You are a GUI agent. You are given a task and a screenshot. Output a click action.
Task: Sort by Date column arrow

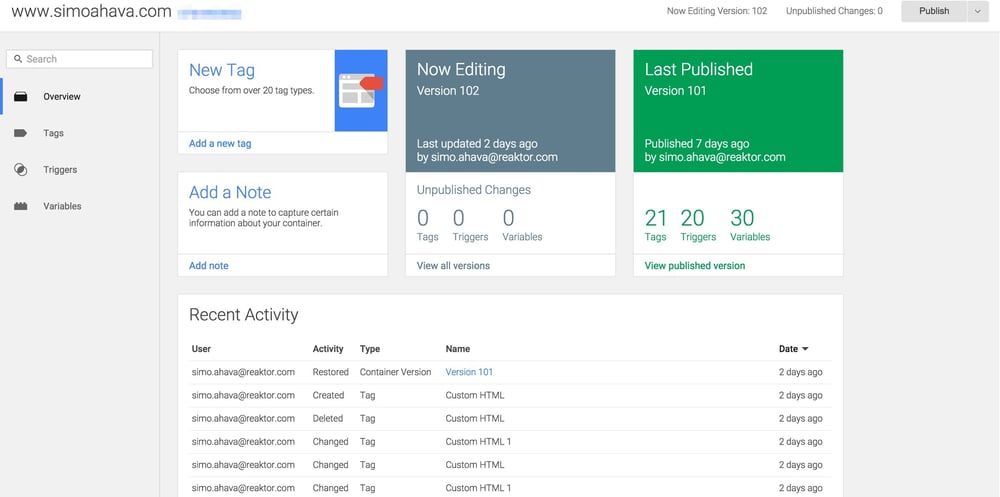coord(805,349)
